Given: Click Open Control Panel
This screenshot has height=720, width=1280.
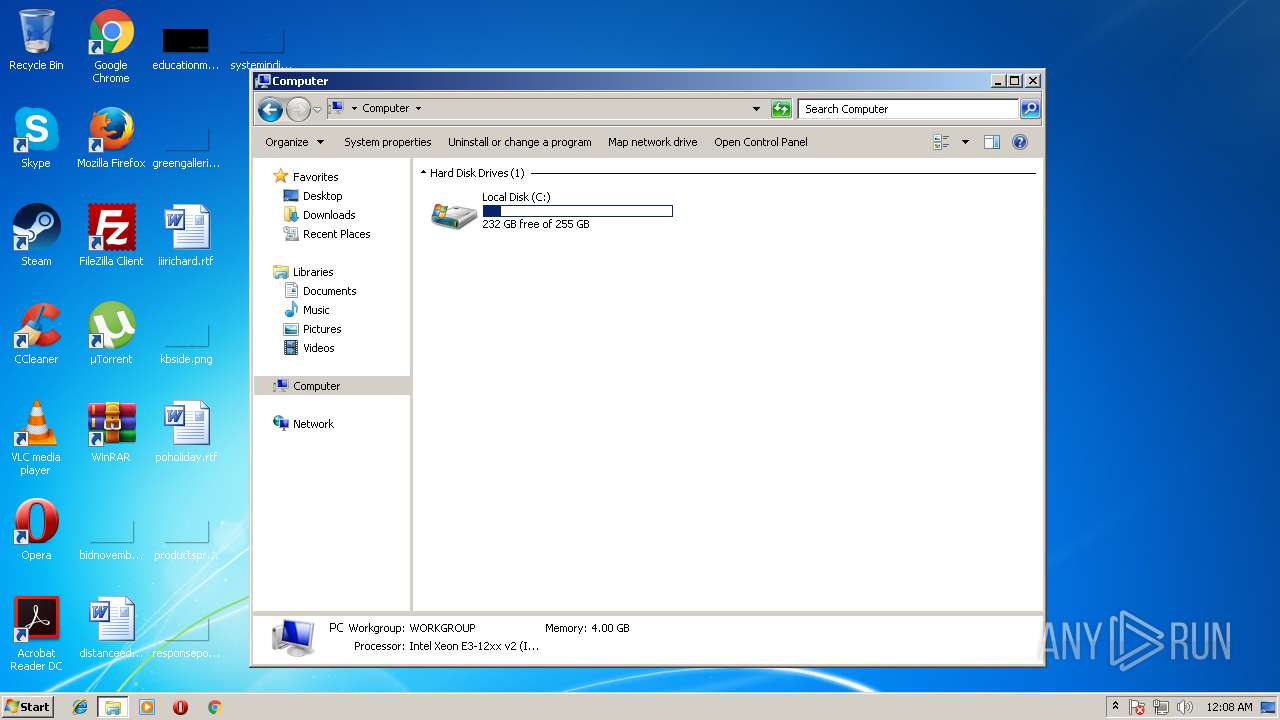Looking at the screenshot, I should pyautogui.click(x=761, y=142).
